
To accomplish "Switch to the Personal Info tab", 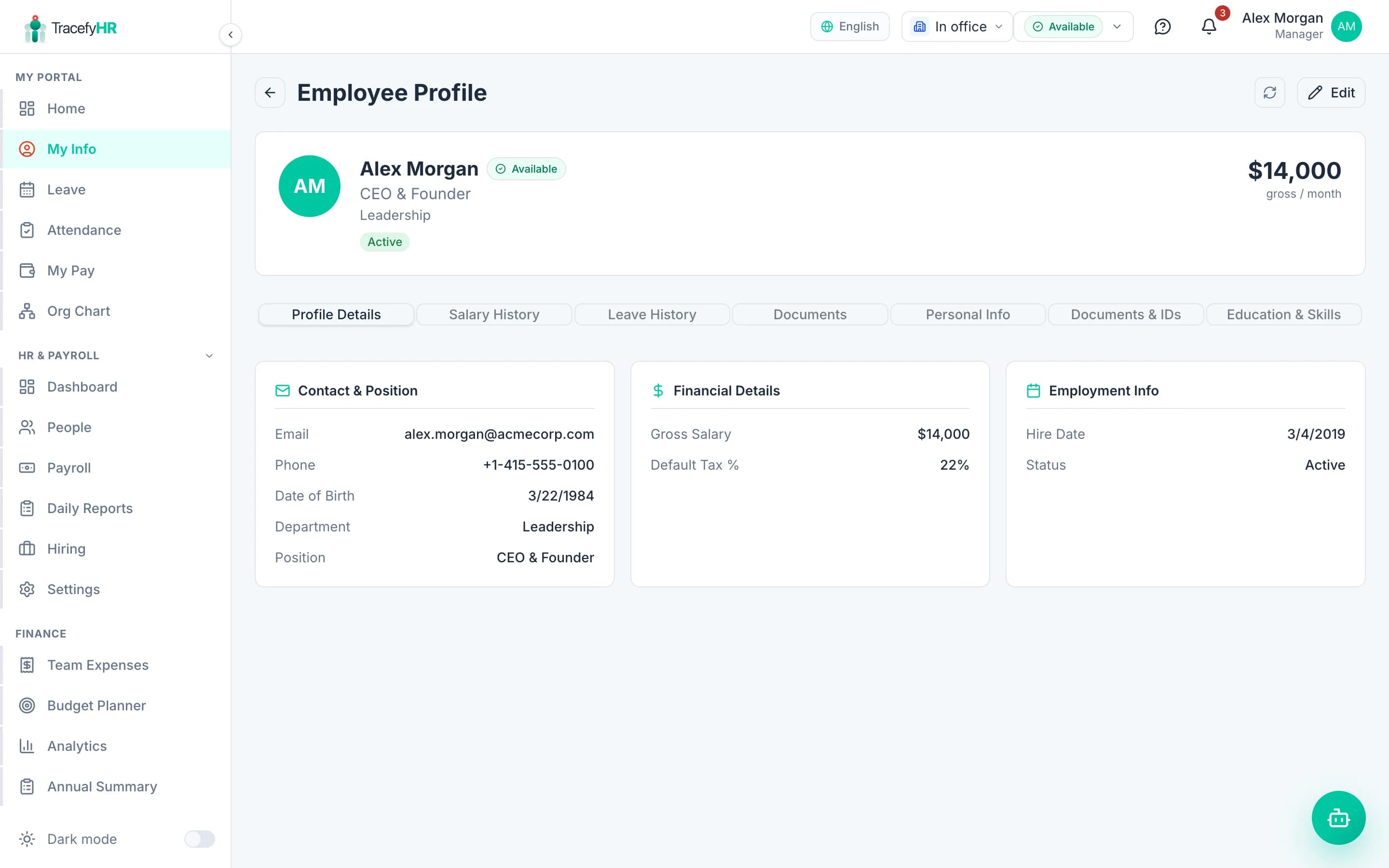I will coord(967,314).
